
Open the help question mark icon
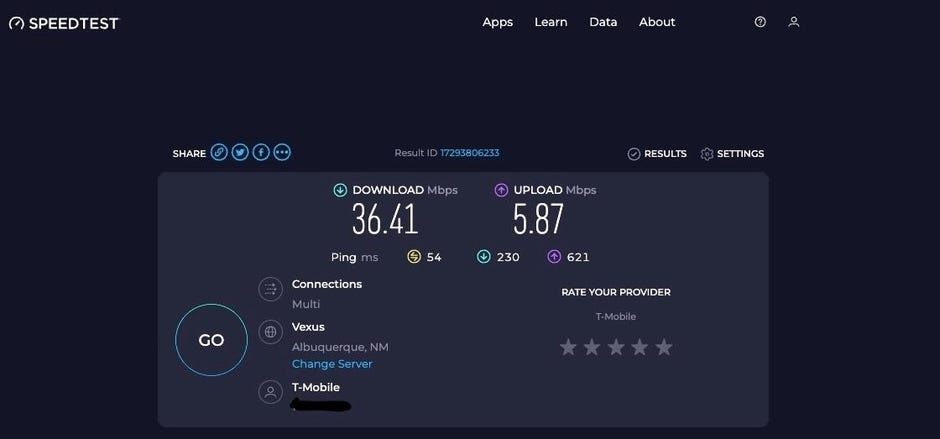click(760, 22)
